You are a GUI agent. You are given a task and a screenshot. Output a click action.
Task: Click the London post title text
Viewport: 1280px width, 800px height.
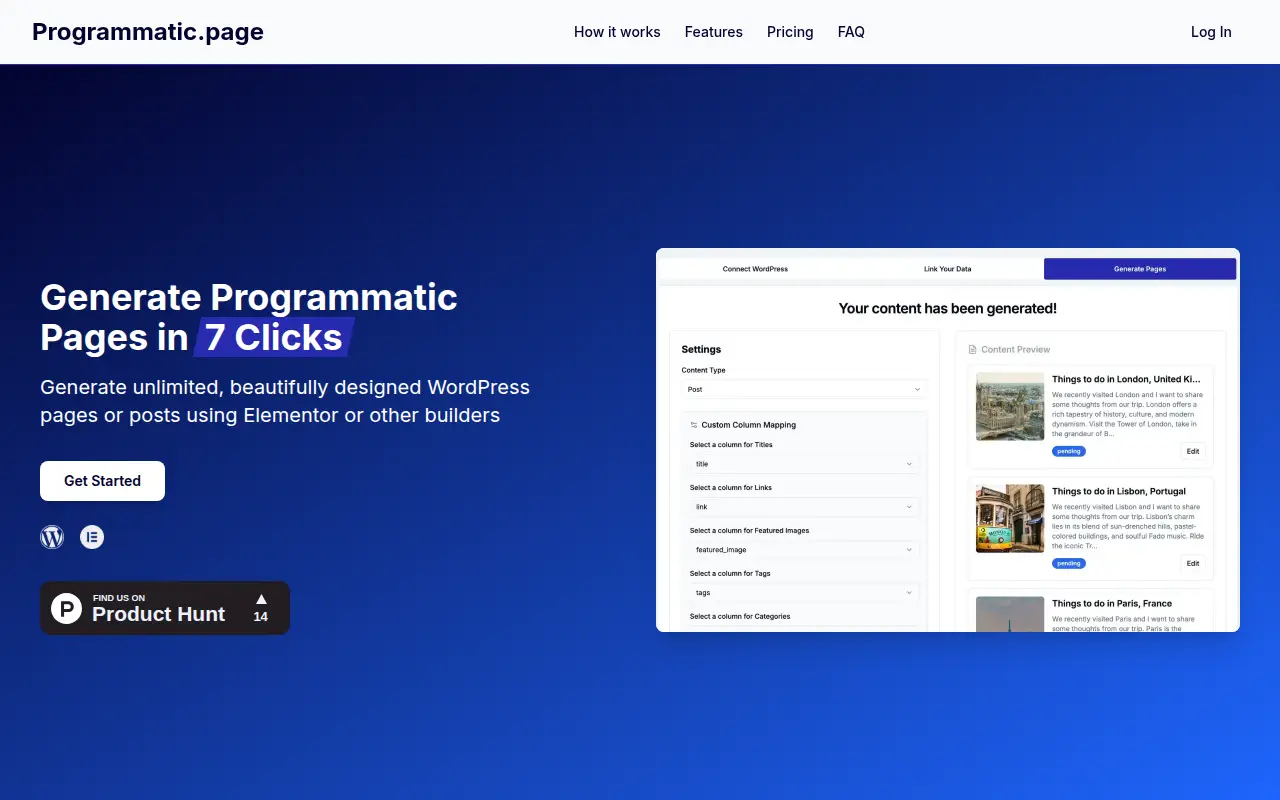click(1126, 379)
